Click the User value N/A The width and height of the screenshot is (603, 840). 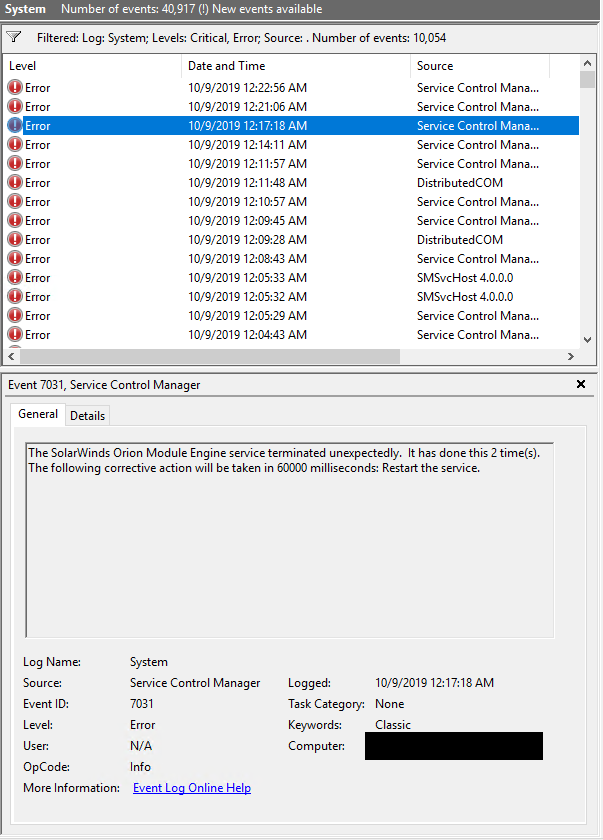click(141, 746)
